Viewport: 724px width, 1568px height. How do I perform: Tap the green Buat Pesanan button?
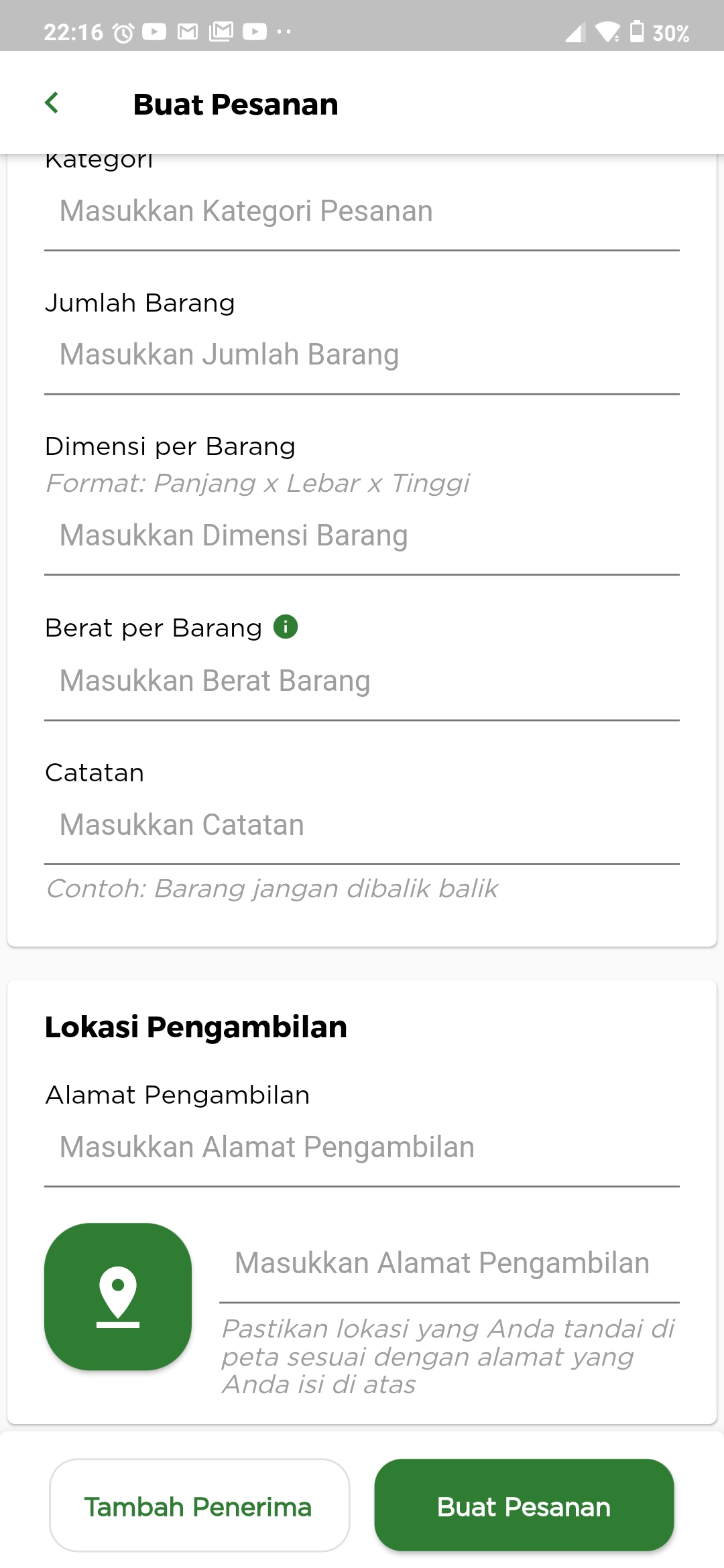click(524, 1505)
